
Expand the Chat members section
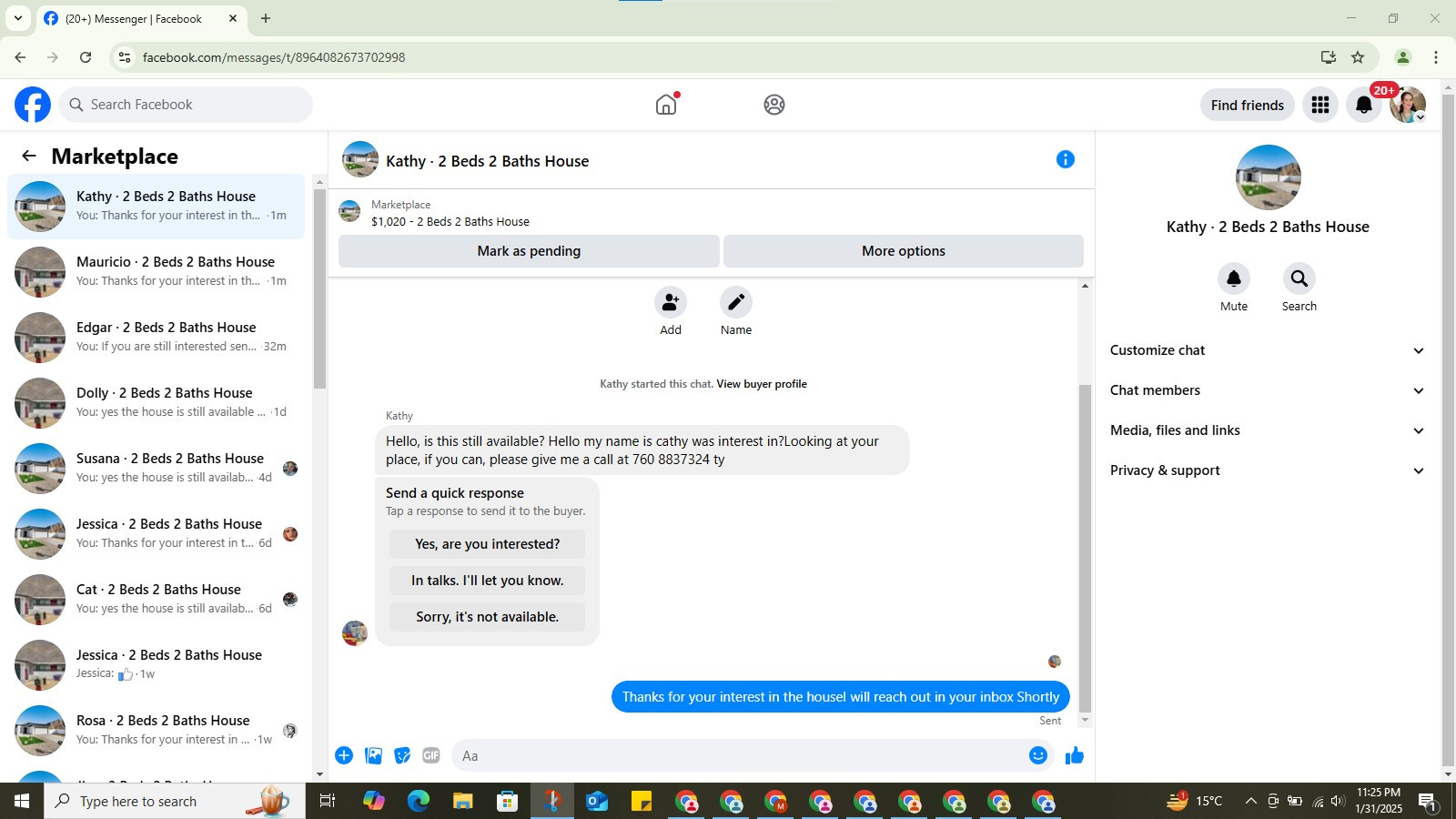pyautogui.click(x=1268, y=390)
